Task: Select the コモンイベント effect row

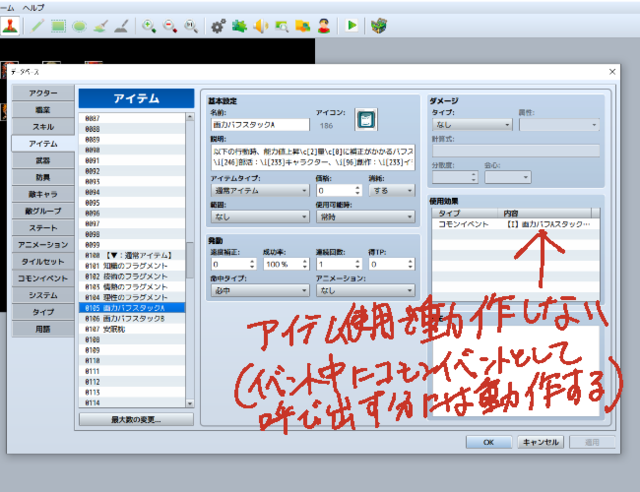Action: (x=516, y=224)
